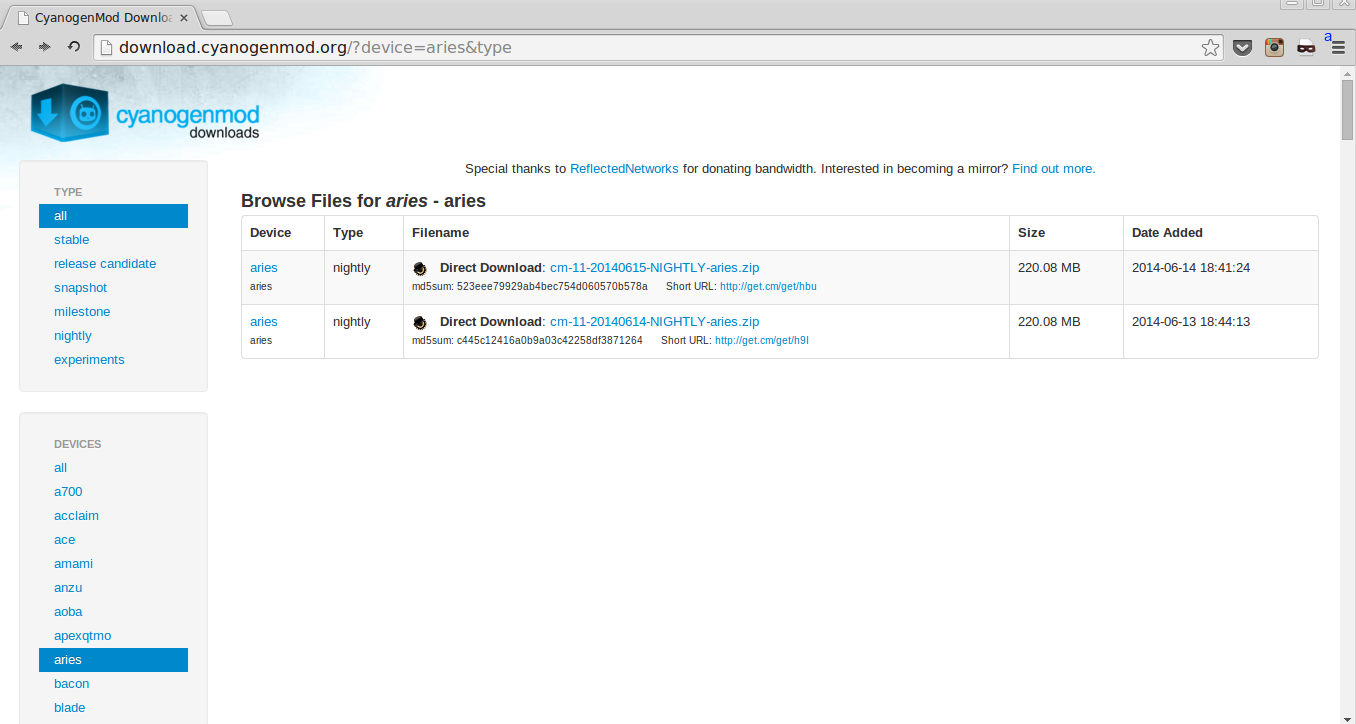Click the 'Find out more.' link
This screenshot has width=1356, height=724.
1054,169
